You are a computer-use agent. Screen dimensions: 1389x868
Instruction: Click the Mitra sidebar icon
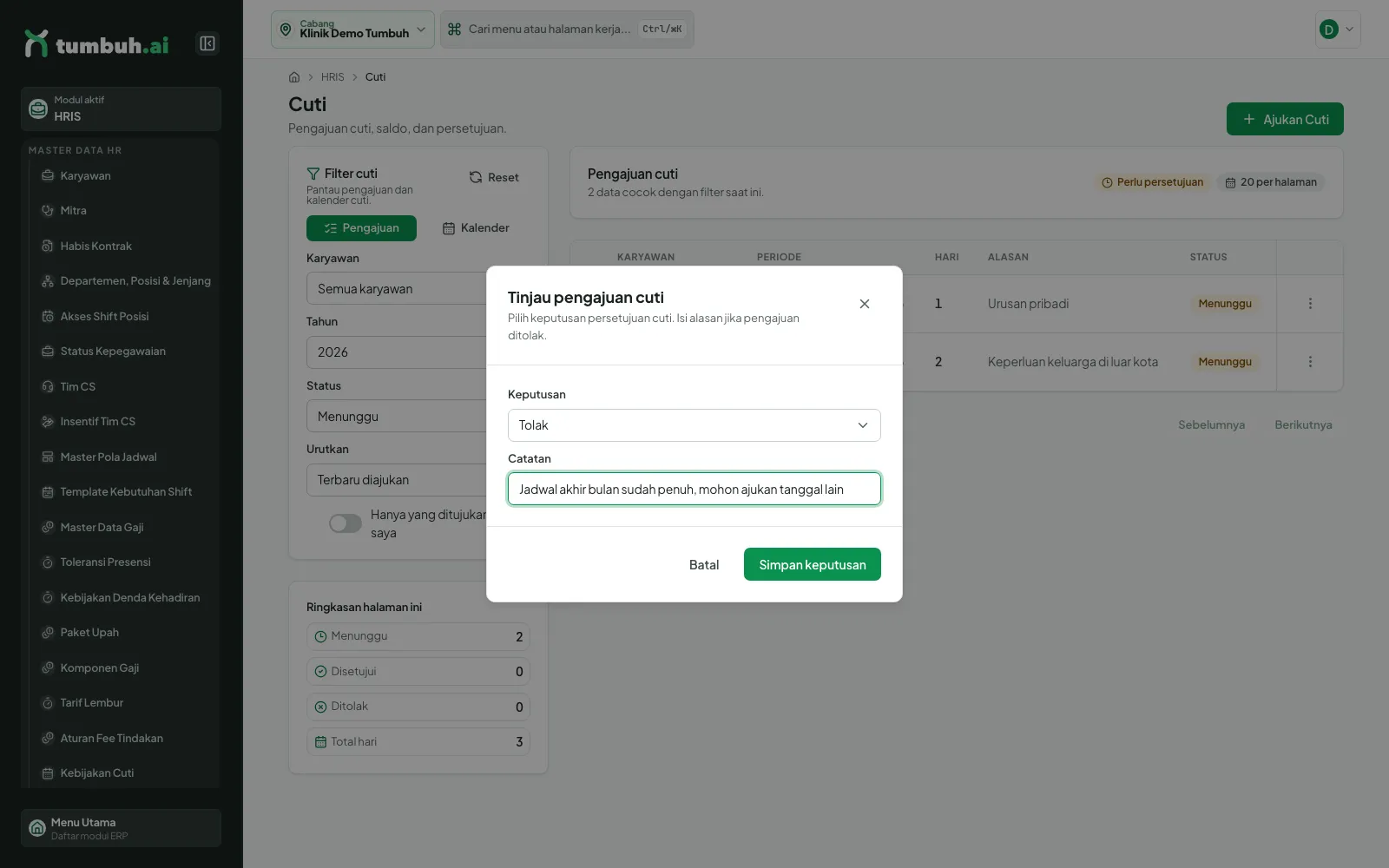click(x=48, y=211)
